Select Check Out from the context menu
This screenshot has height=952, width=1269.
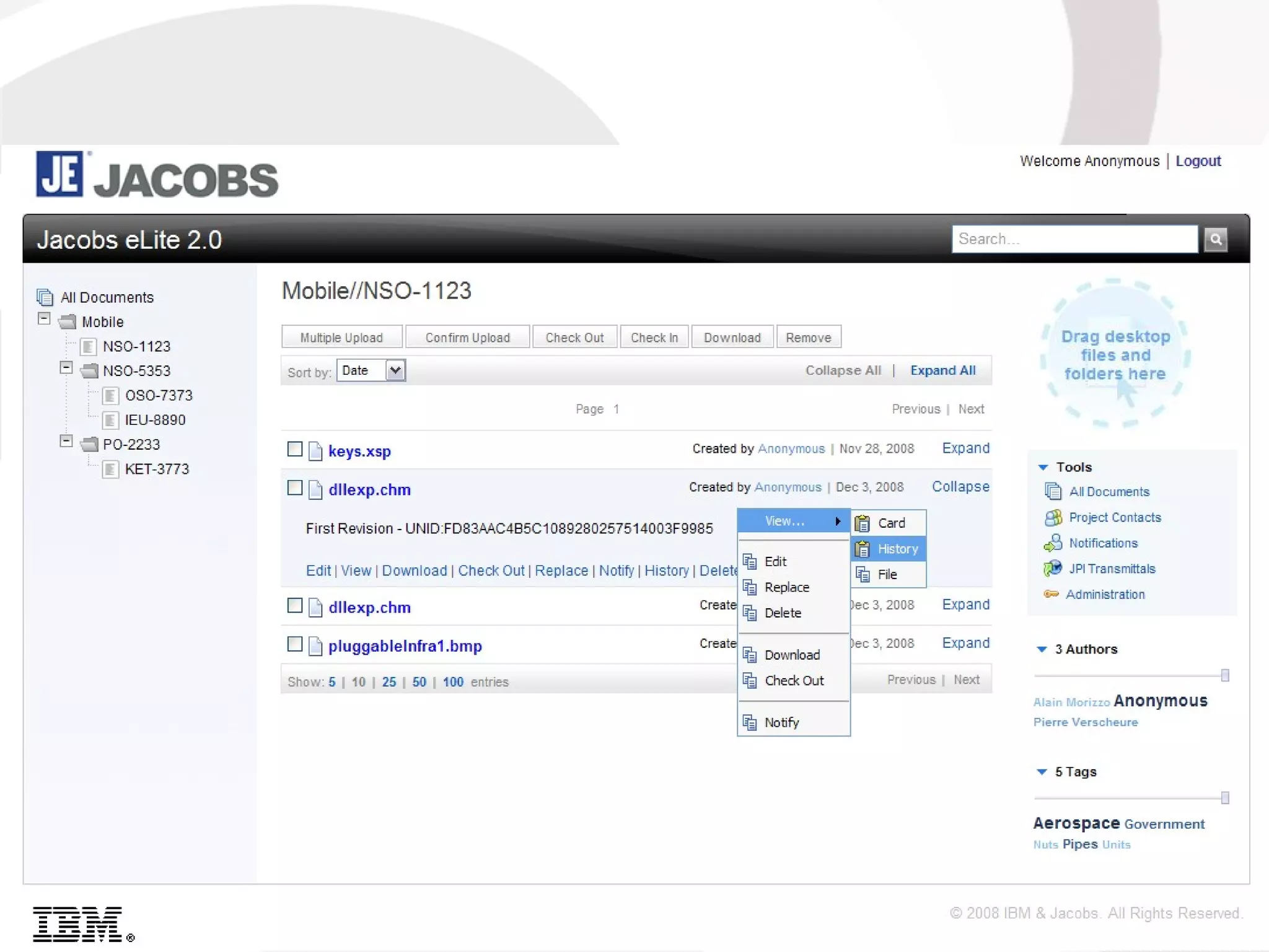click(x=793, y=681)
